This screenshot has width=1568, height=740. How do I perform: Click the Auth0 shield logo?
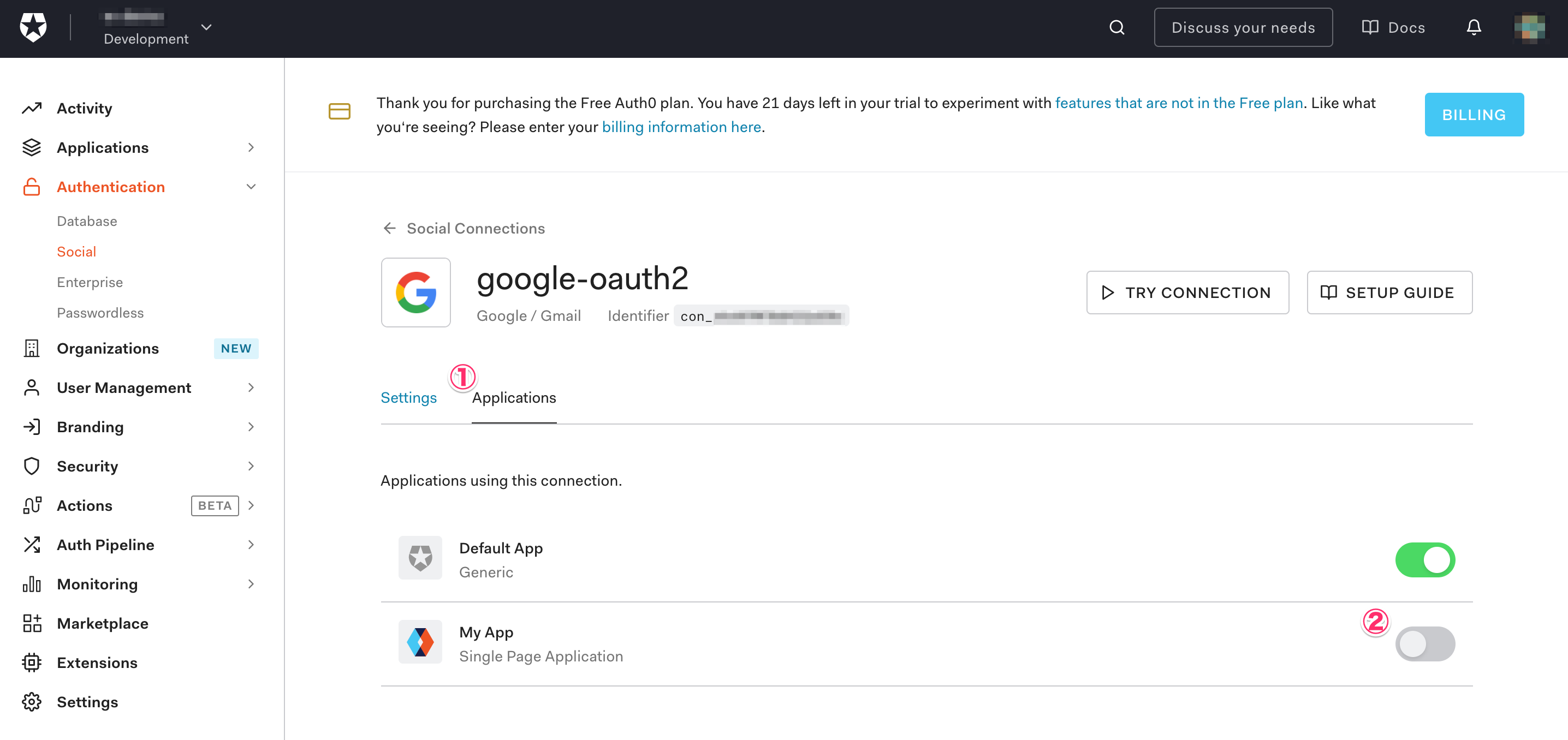tap(33, 27)
